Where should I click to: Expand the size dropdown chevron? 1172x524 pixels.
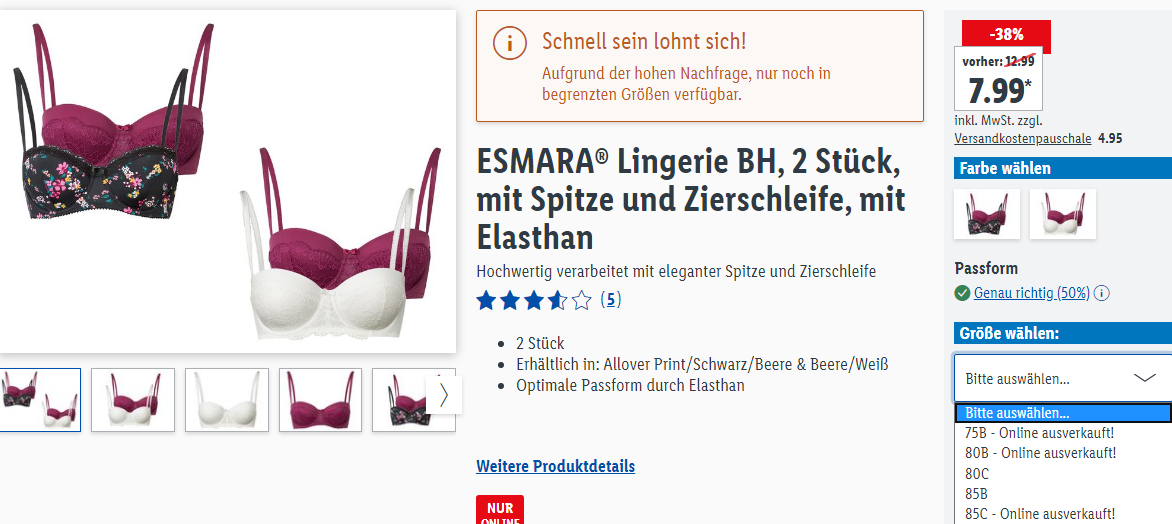click(x=1145, y=378)
